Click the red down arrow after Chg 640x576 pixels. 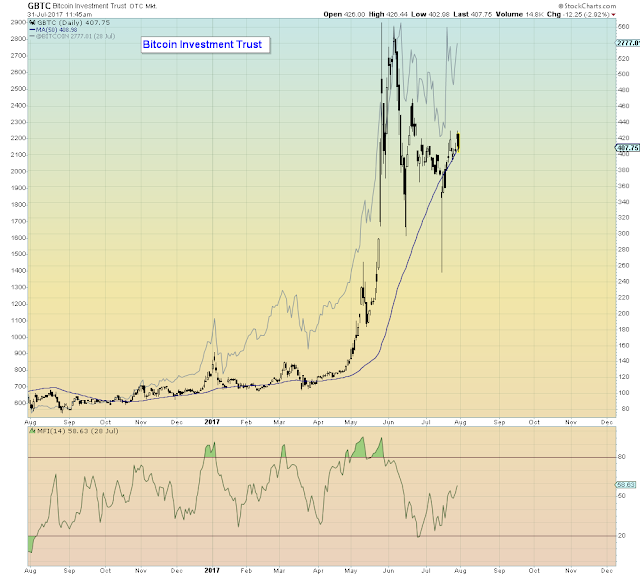[x=613, y=15]
